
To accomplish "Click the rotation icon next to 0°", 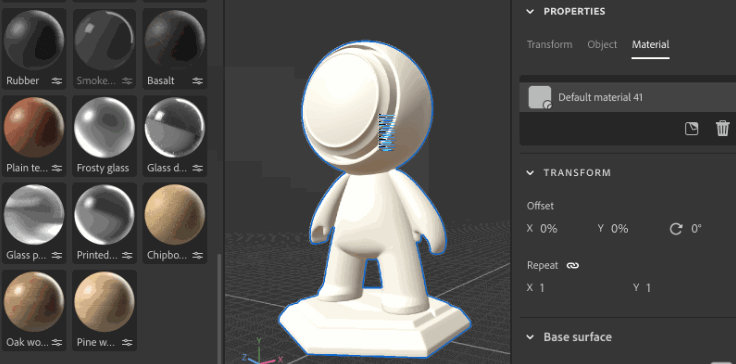I will pyautogui.click(x=675, y=229).
